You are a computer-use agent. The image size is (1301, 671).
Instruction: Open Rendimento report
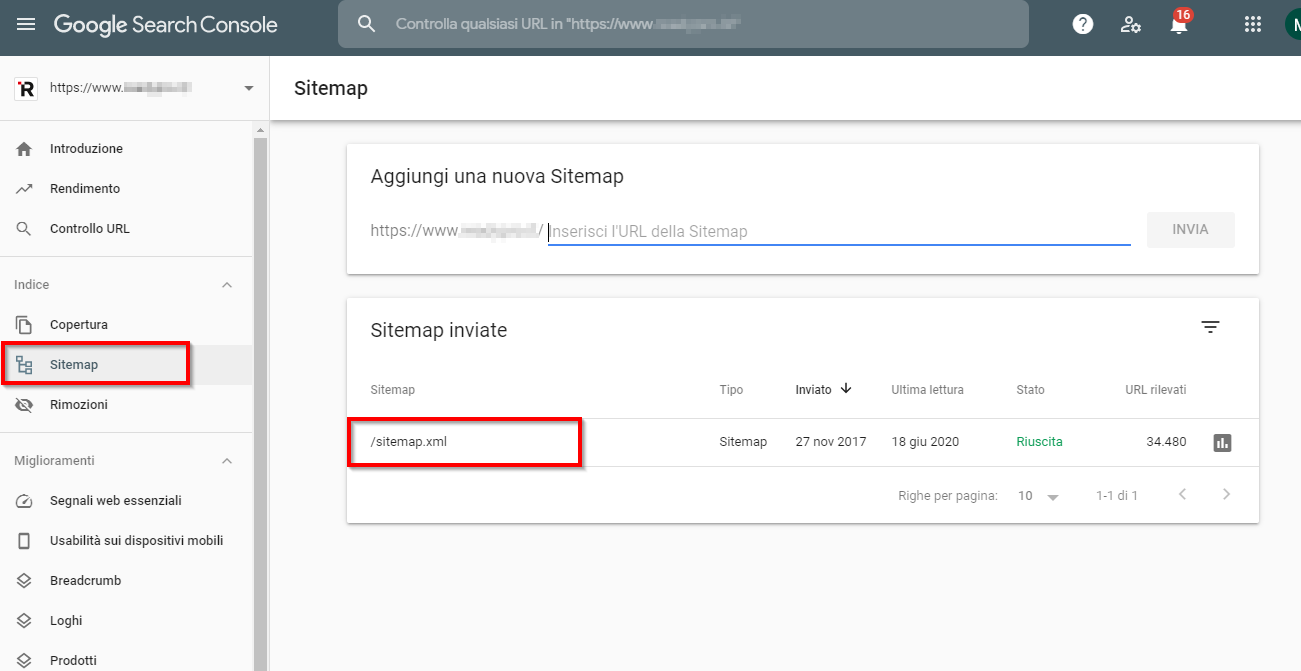(x=85, y=189)
